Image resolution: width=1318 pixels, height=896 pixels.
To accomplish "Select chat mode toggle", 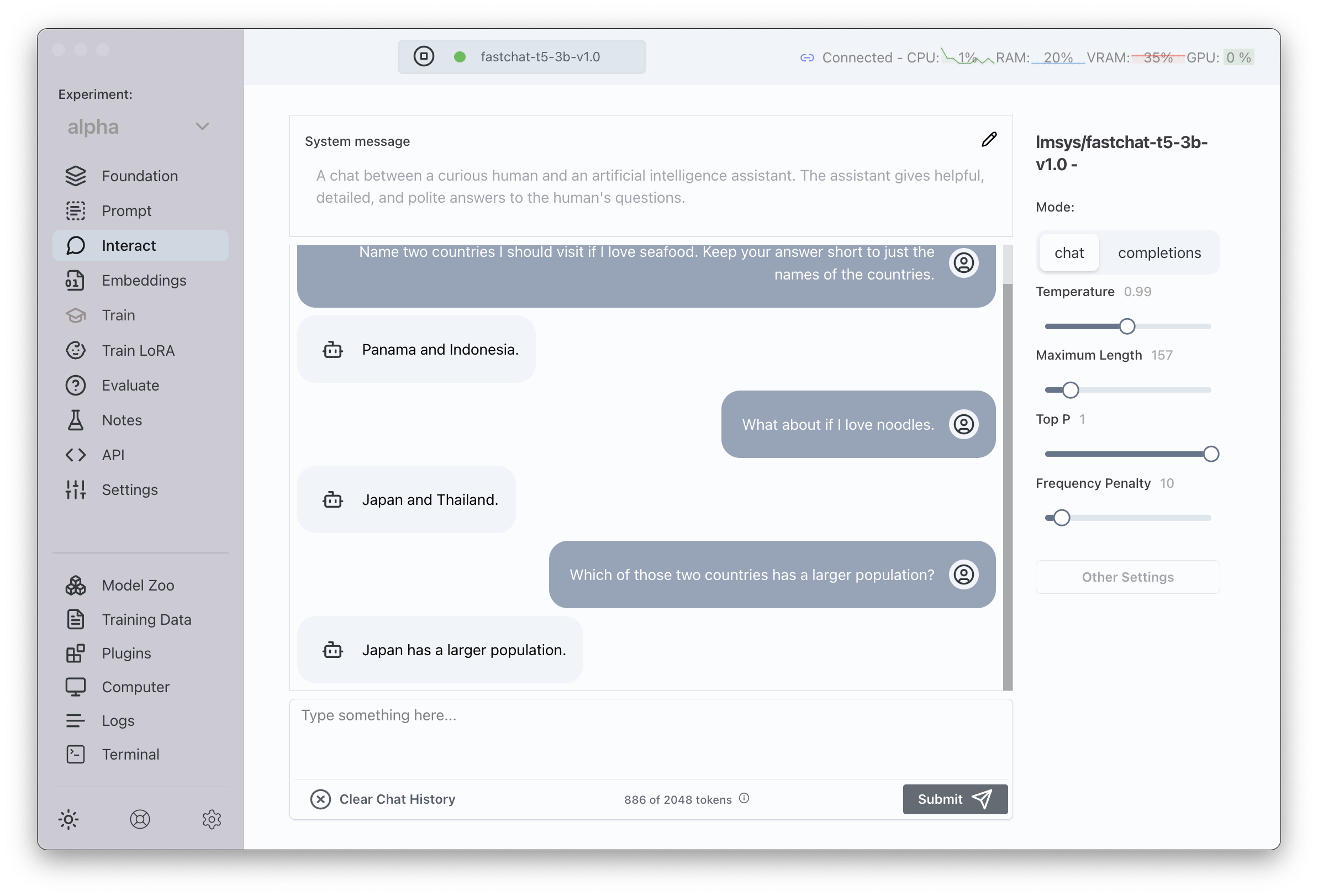I will [1068, 252].
